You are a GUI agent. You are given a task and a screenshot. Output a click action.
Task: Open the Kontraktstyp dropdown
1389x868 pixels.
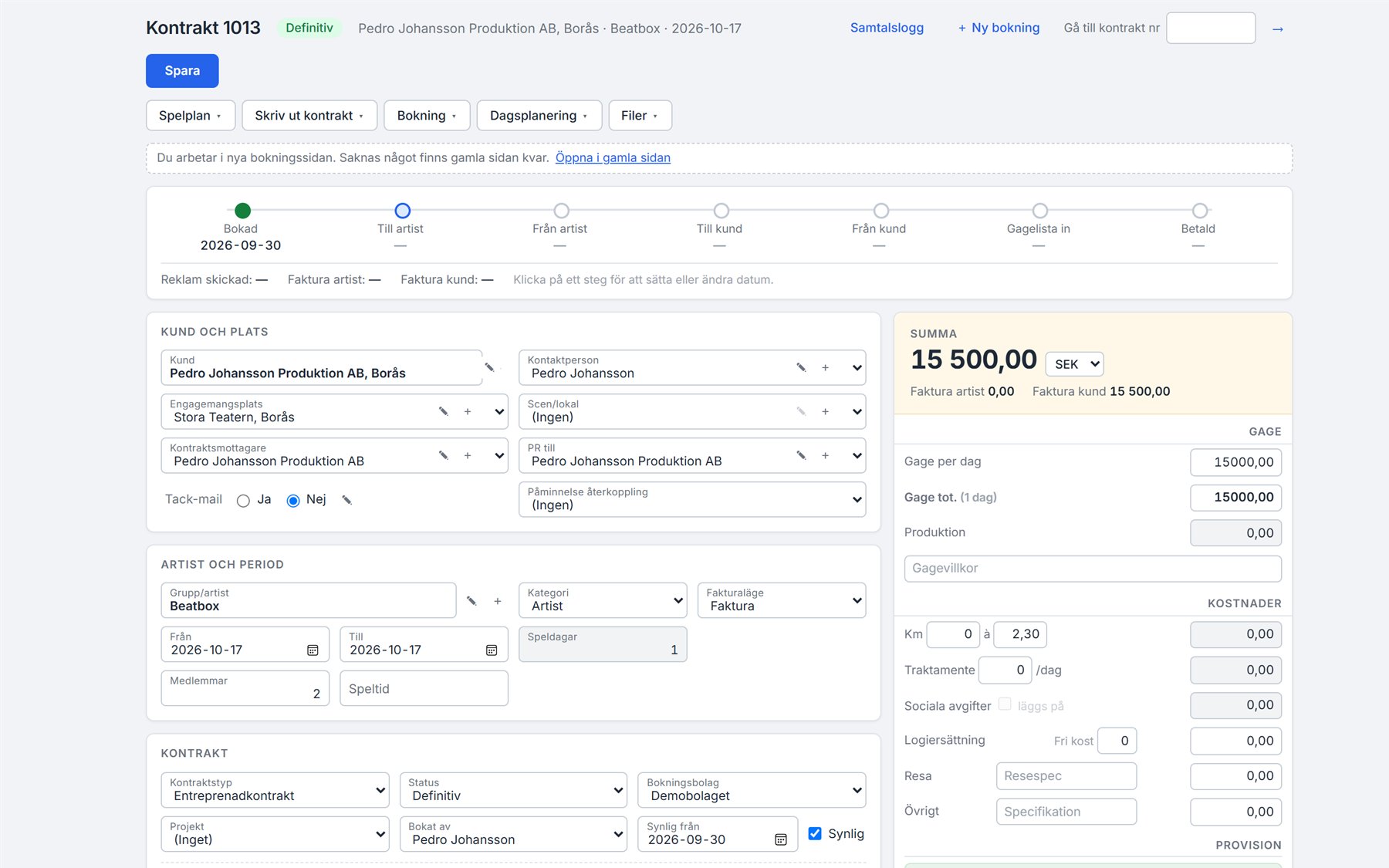coord(275,790)
